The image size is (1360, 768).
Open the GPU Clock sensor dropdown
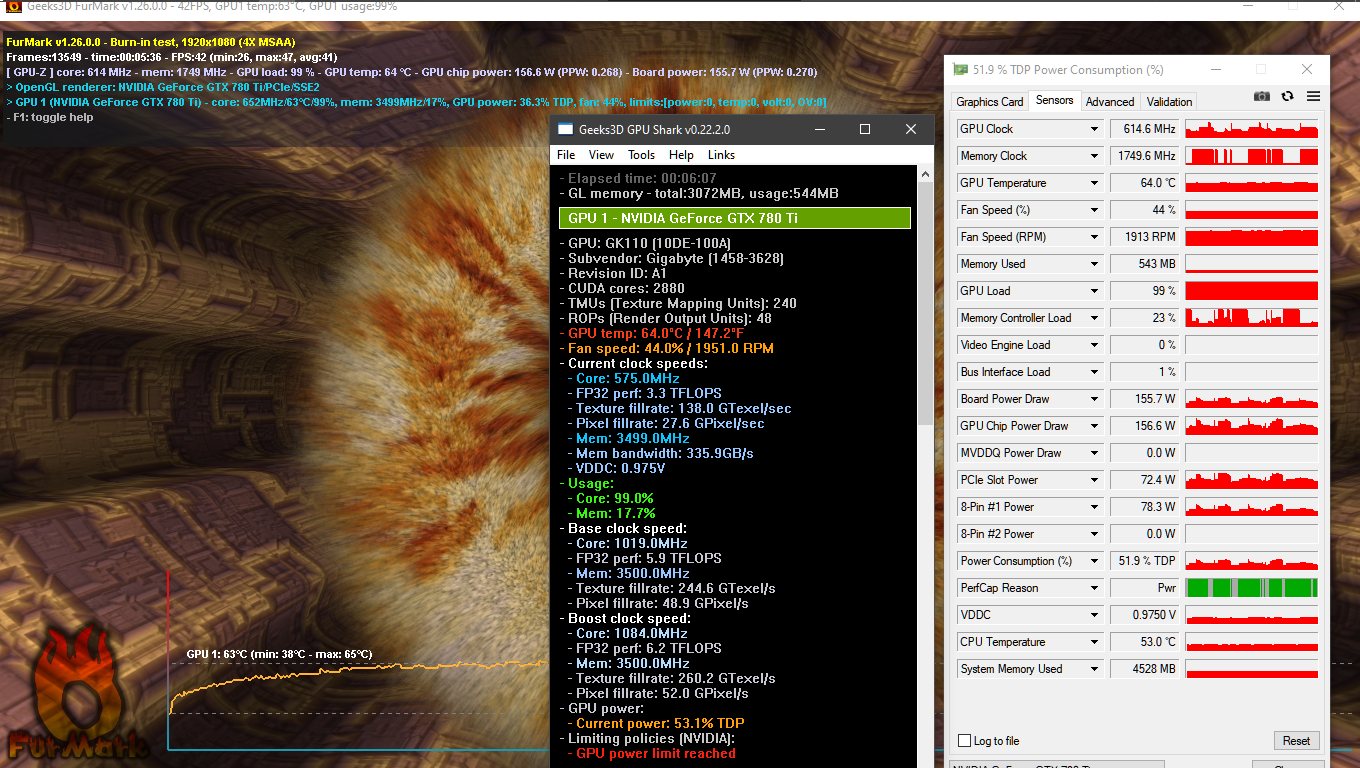coord(1094,129)
